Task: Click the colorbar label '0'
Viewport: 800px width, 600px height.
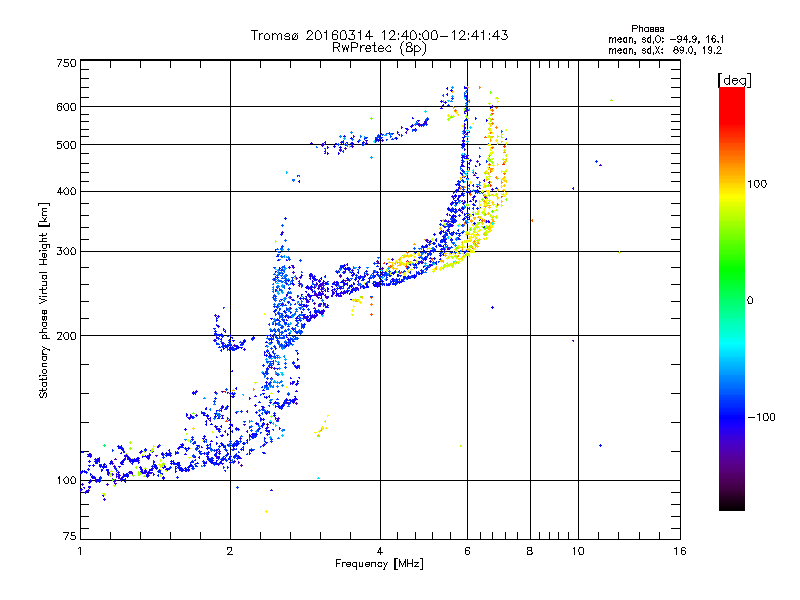Action: pos(750,301)
